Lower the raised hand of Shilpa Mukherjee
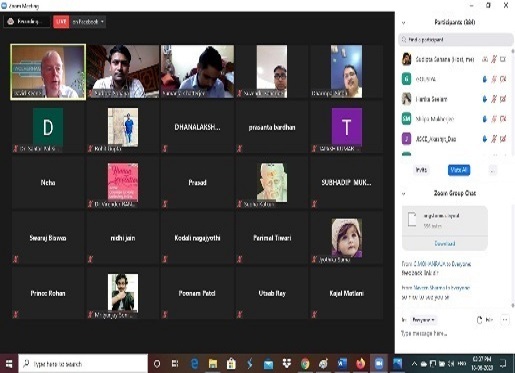The width and height of the screenshot is (515, 373). tap(485, 119)
